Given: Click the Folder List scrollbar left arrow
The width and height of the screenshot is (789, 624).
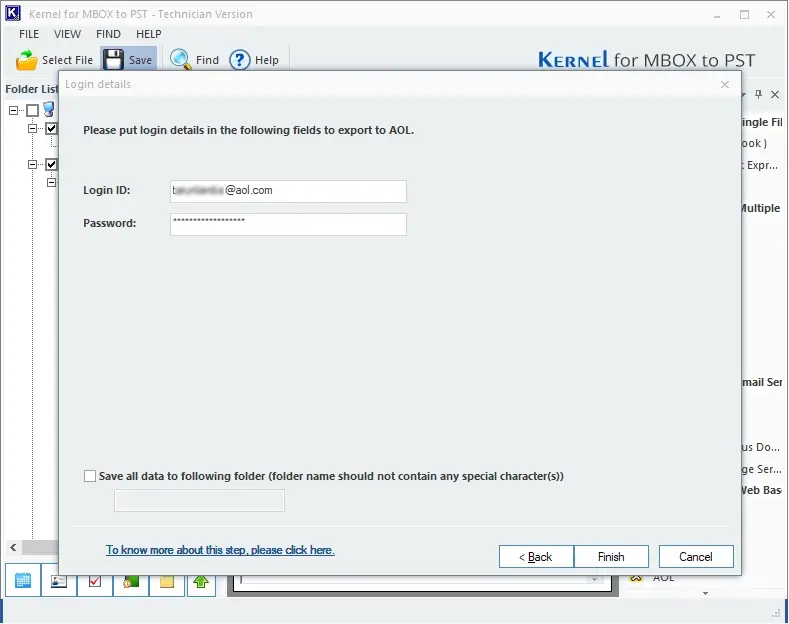Looking at the screenshot, I should (13, 547).
